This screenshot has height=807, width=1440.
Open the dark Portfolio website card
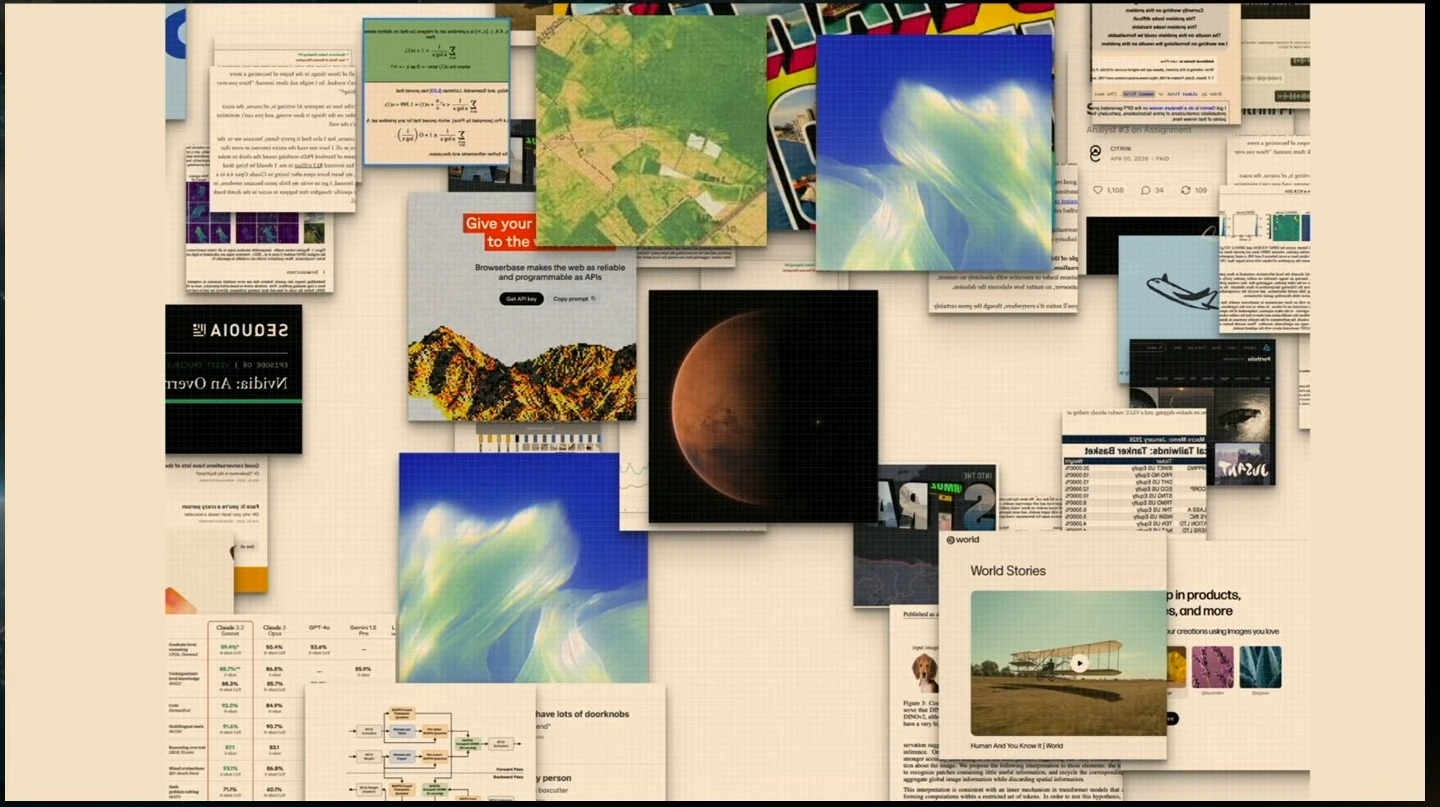pyautogui.click(x=1202, y=412)
